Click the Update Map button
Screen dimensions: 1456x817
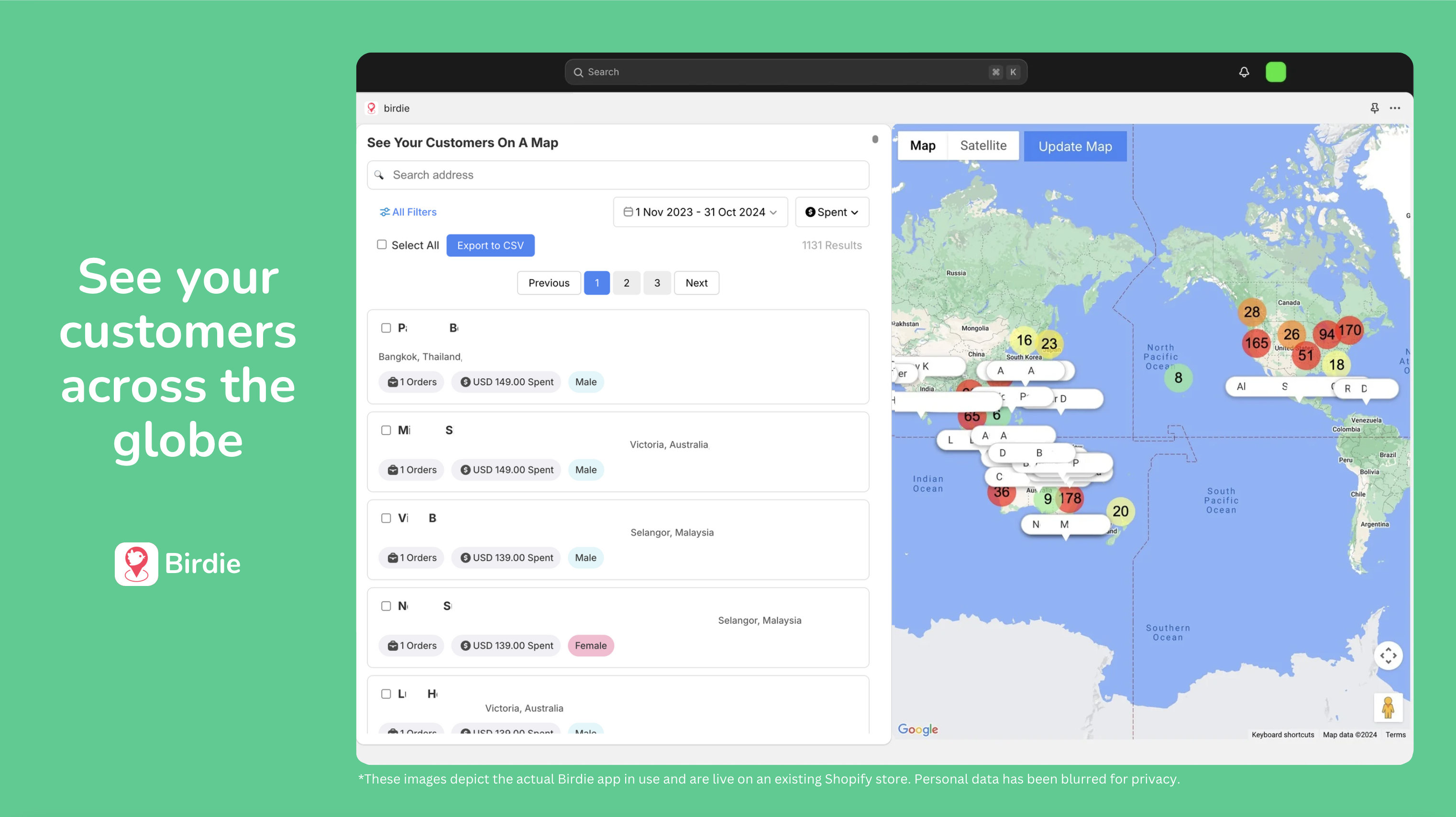click(x=1075, y=146)
